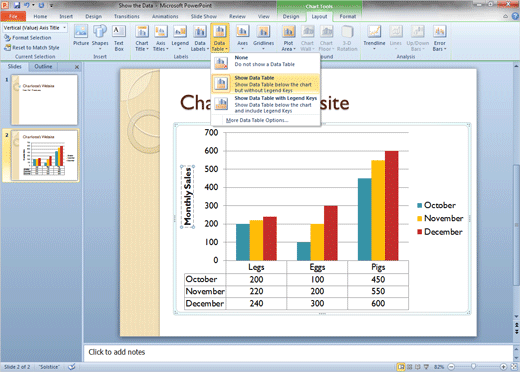Select slide 1 thumbnail
The height and width of the screenshot is (372, 520).
pos(44,100)
